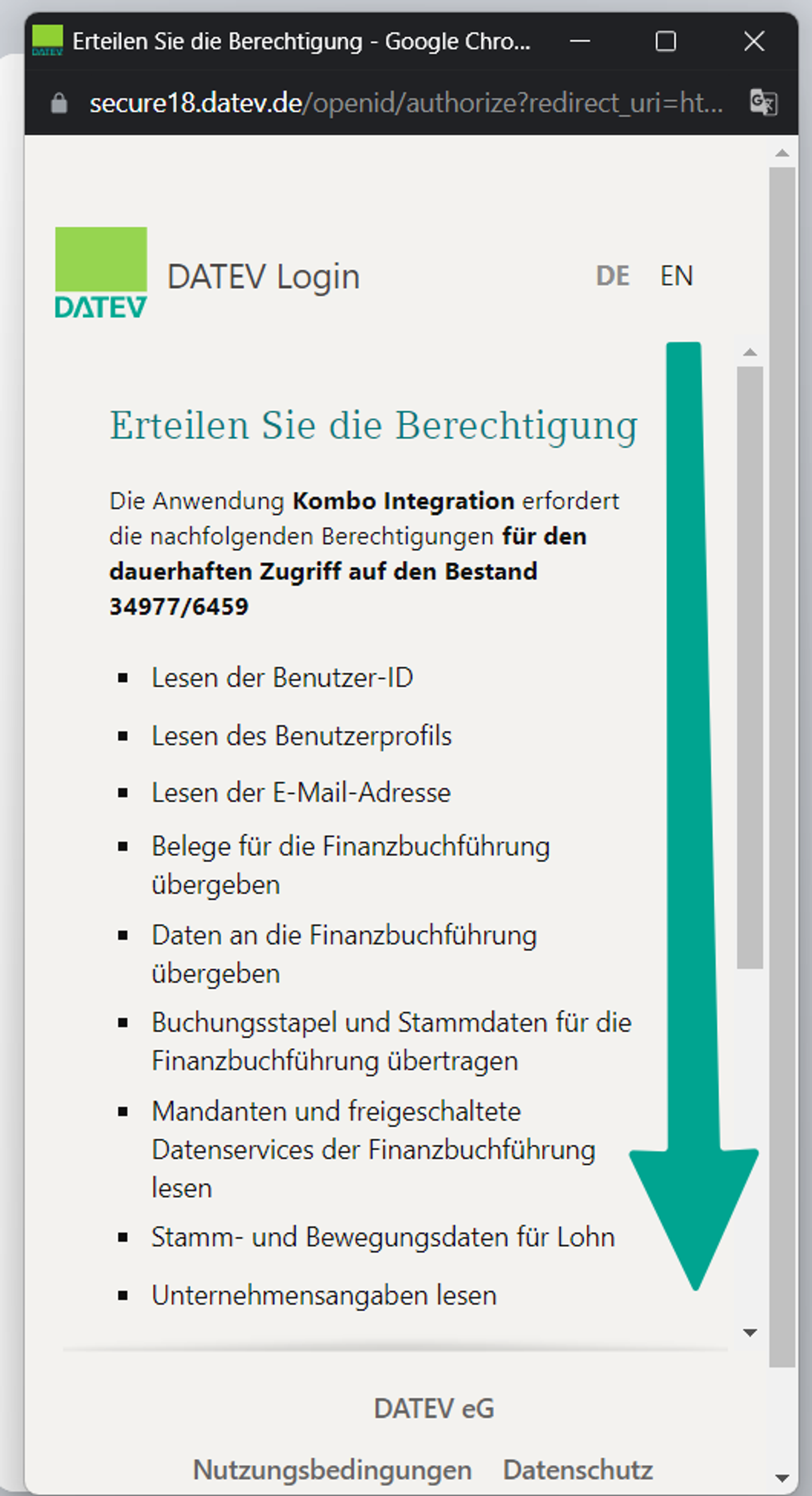Click the DATEV logo image
This screenshot has width=812, height=1496.
(x=101, y=273)
